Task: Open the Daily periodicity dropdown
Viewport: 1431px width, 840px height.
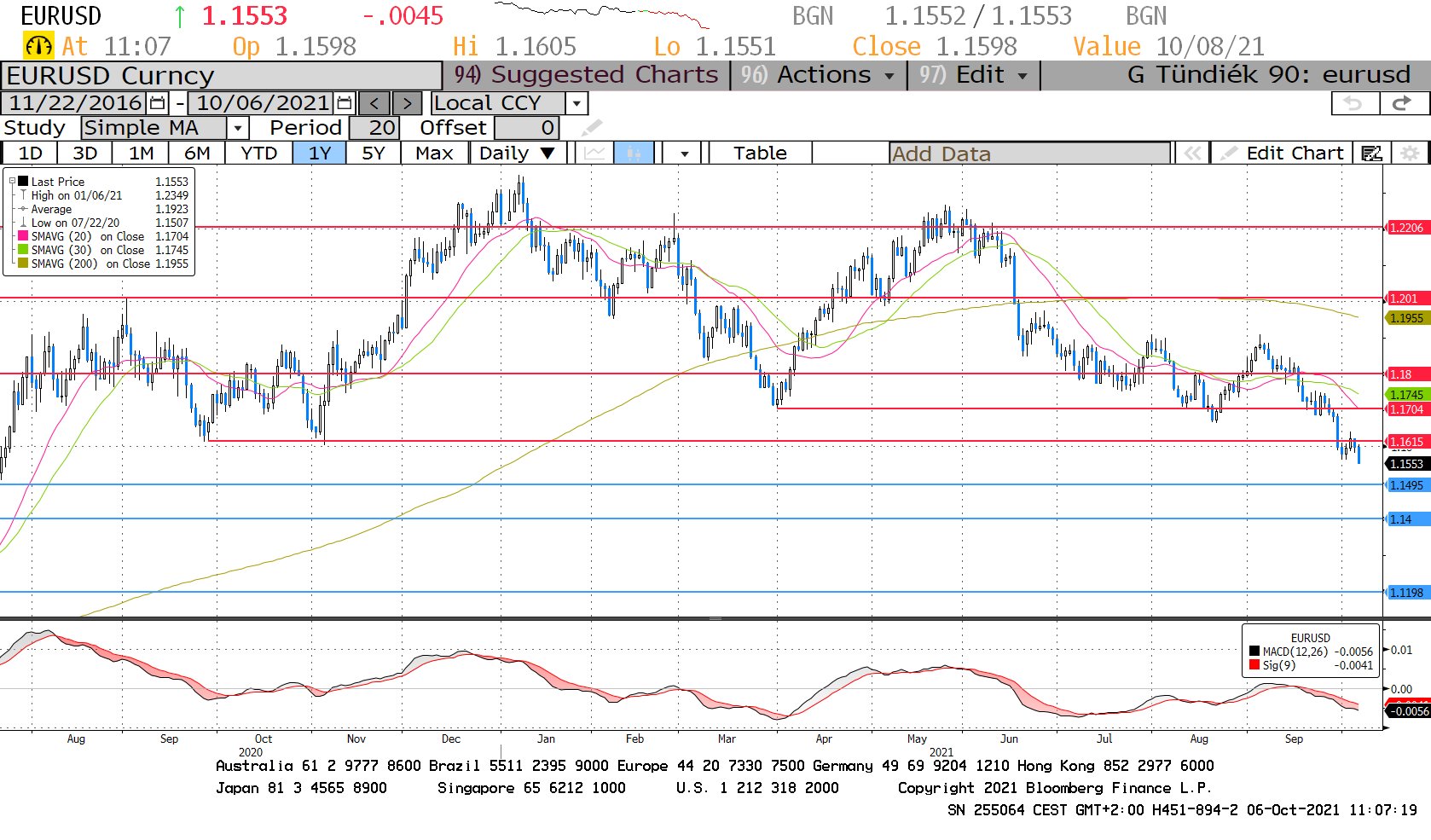Action: (519, 154)
